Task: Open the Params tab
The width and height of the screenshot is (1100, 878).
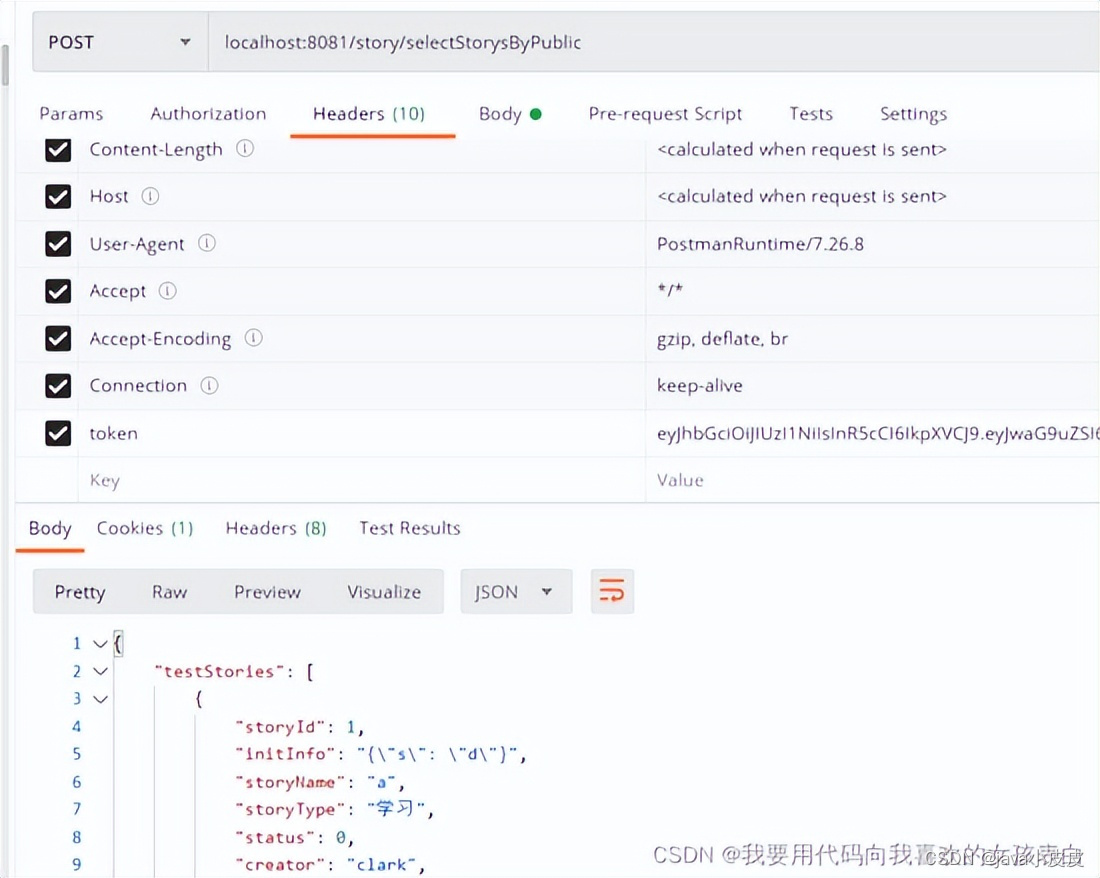Action: click(71, 114)
